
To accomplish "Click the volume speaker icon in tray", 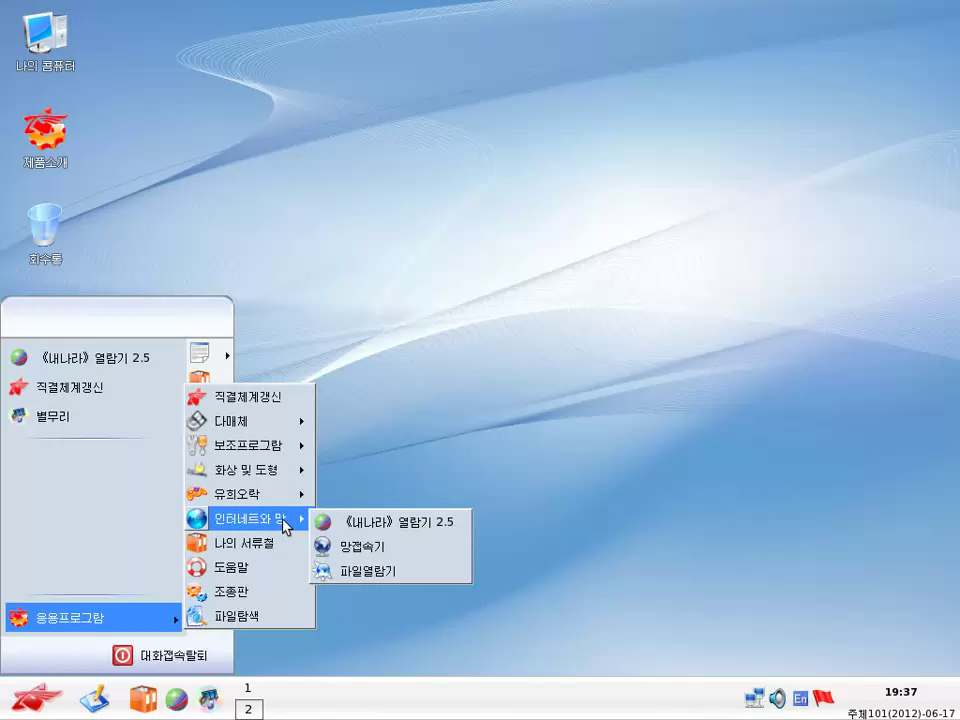I will 777,698.
